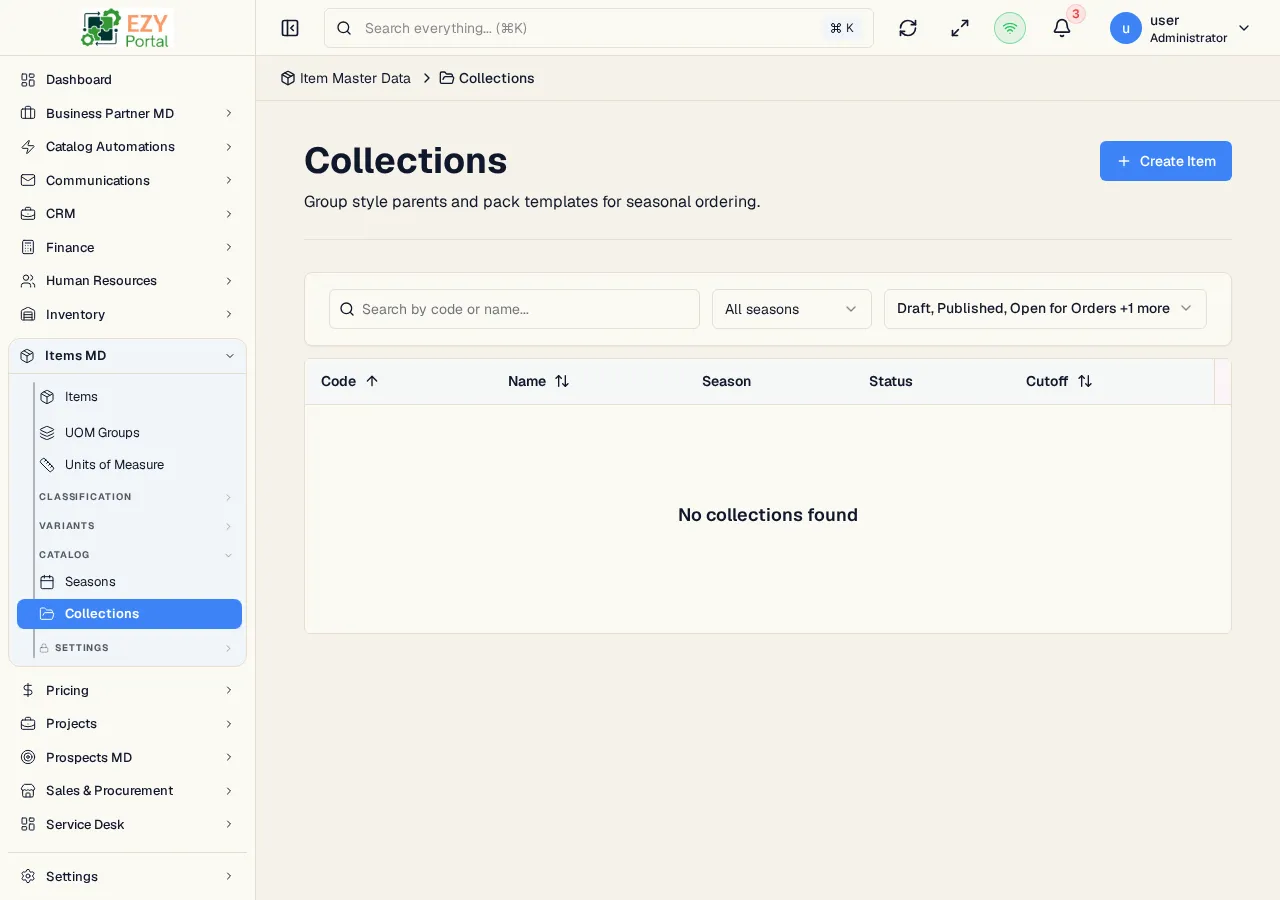Viewport: 1280px width, 900px height.
Task: Click the 'No collections found' text
Action: (x=768, y=515)
